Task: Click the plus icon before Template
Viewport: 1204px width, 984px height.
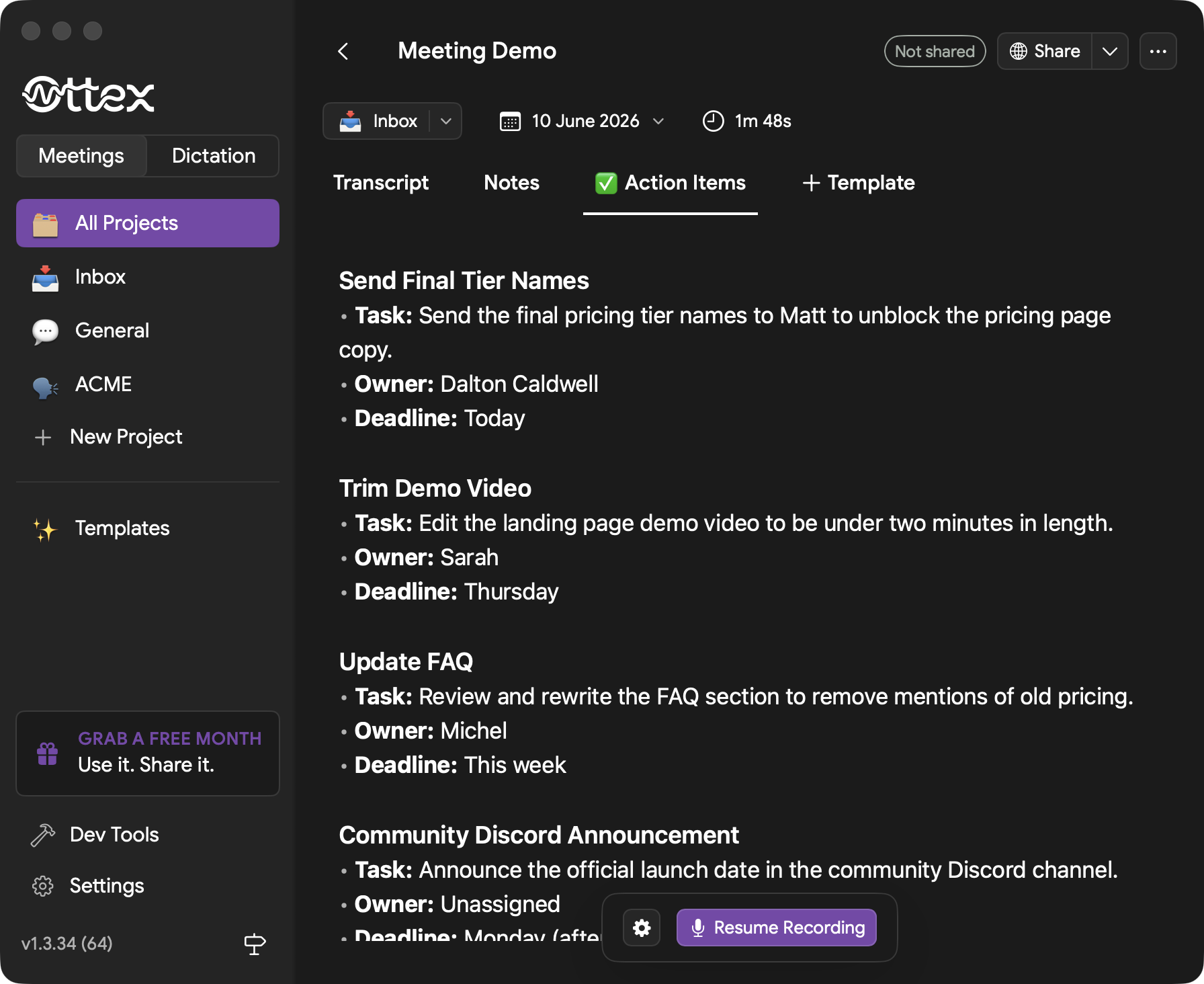Action: pos(811,183)
